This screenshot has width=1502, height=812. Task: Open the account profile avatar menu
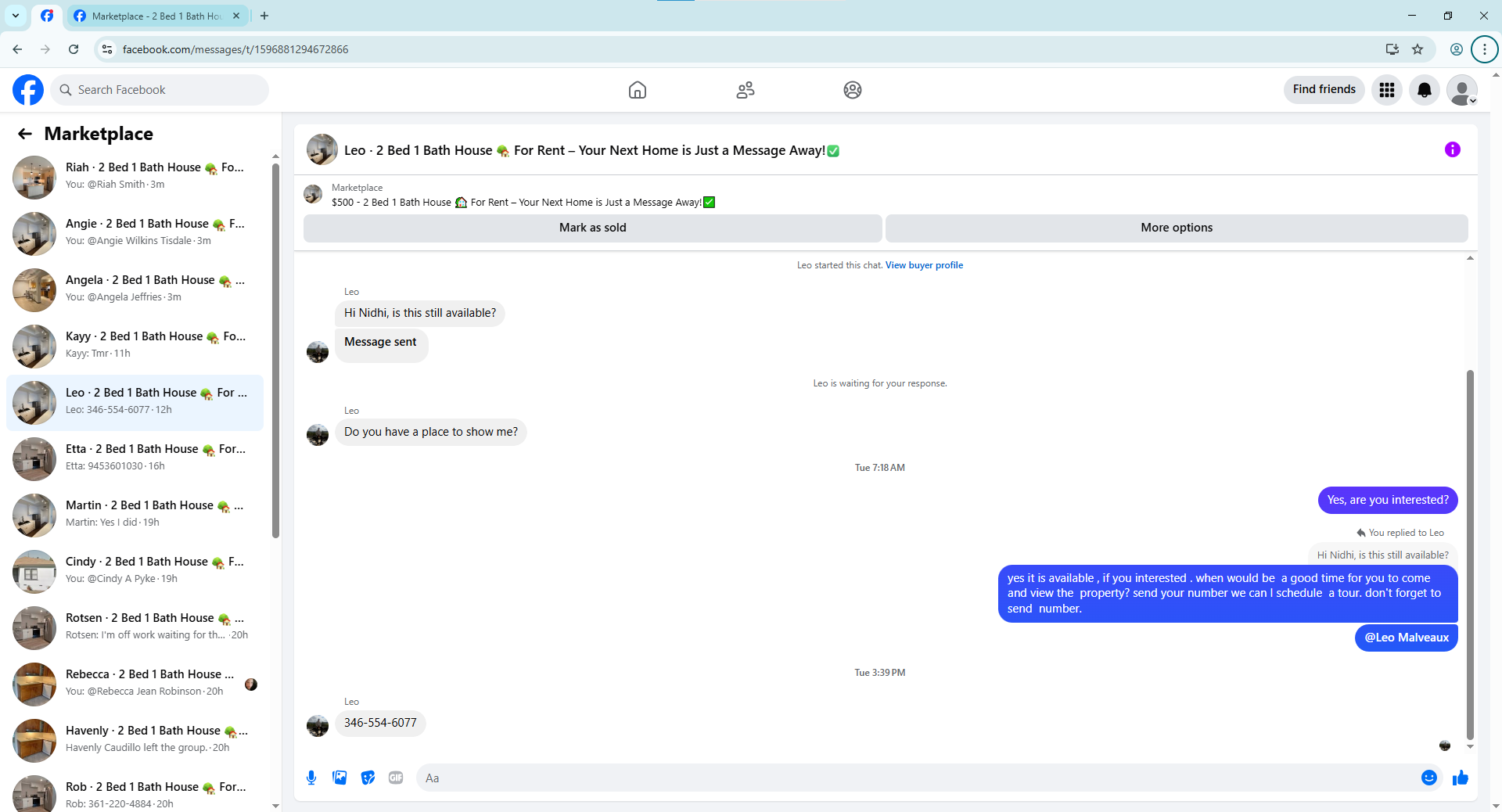point(1462,90)
